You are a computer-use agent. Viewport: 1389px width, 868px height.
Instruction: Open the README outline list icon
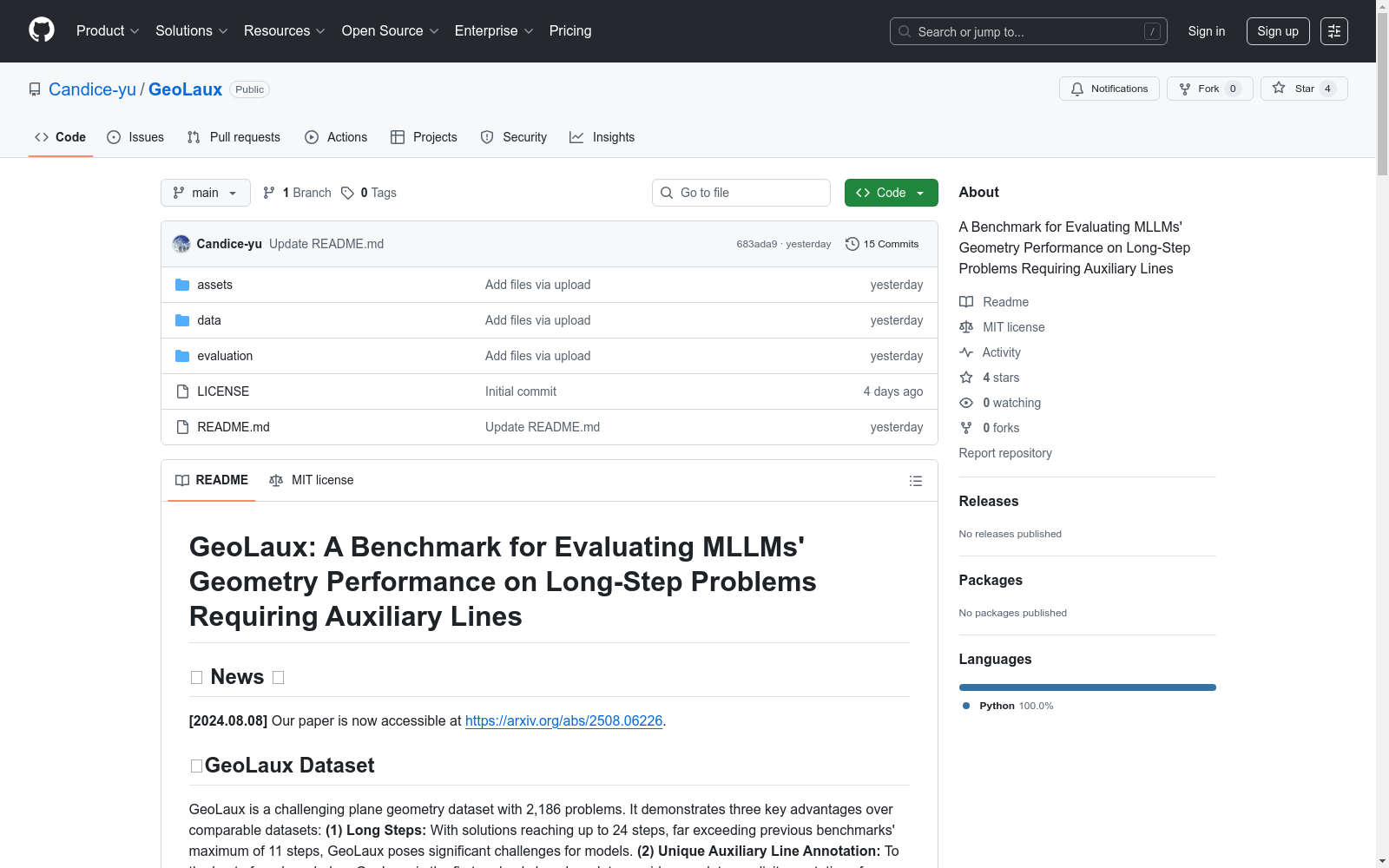coord(916,481)
